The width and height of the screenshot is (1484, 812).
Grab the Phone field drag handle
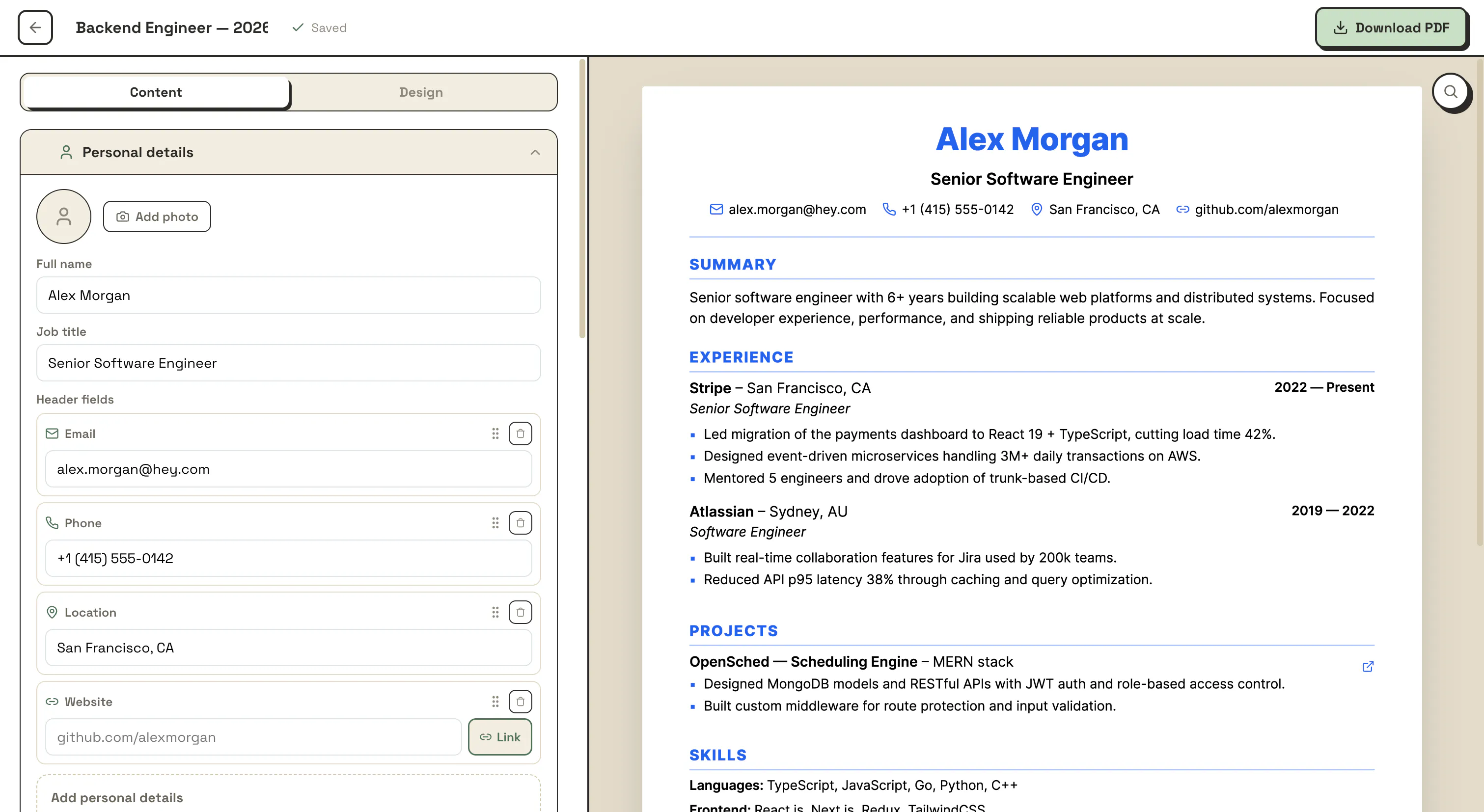pos(495,523)
